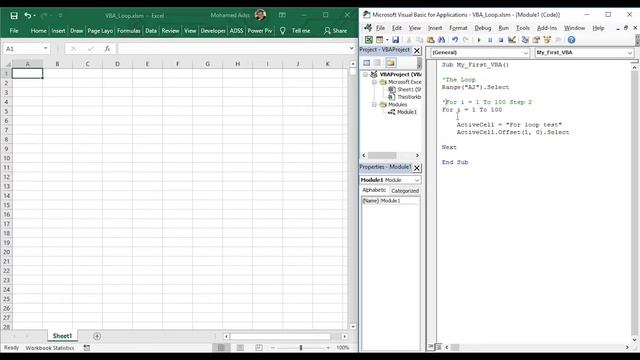Toggle Design Mode in VBA toolbar
The image size is (640, 360).
coord(512,40)
